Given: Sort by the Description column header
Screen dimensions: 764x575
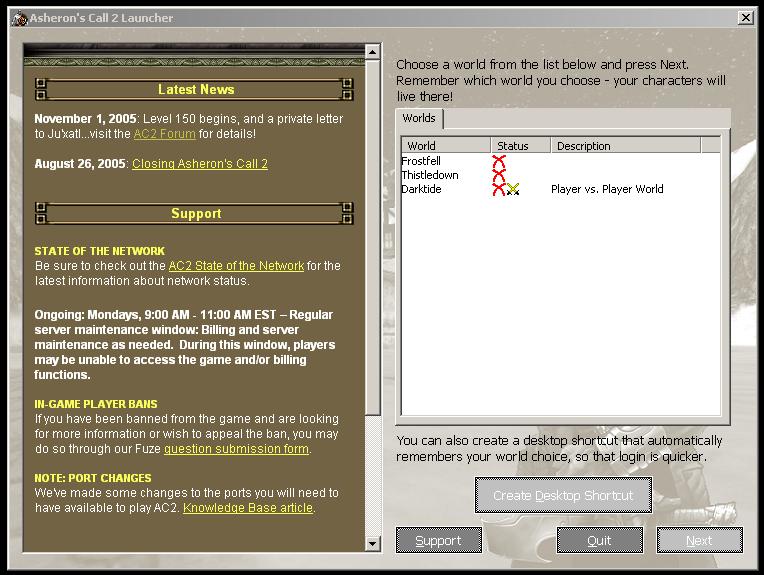Looking at the screenshot, I should coord(626,146).
